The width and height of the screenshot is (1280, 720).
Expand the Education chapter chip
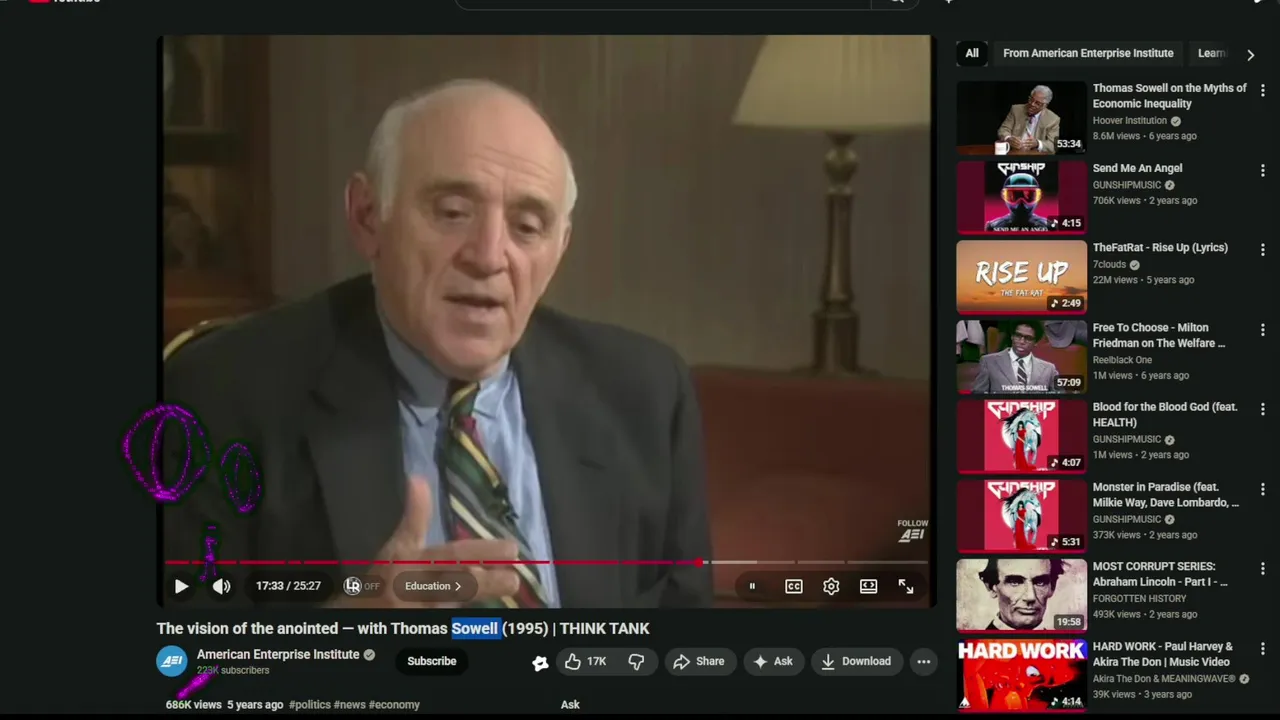(433, 586)
